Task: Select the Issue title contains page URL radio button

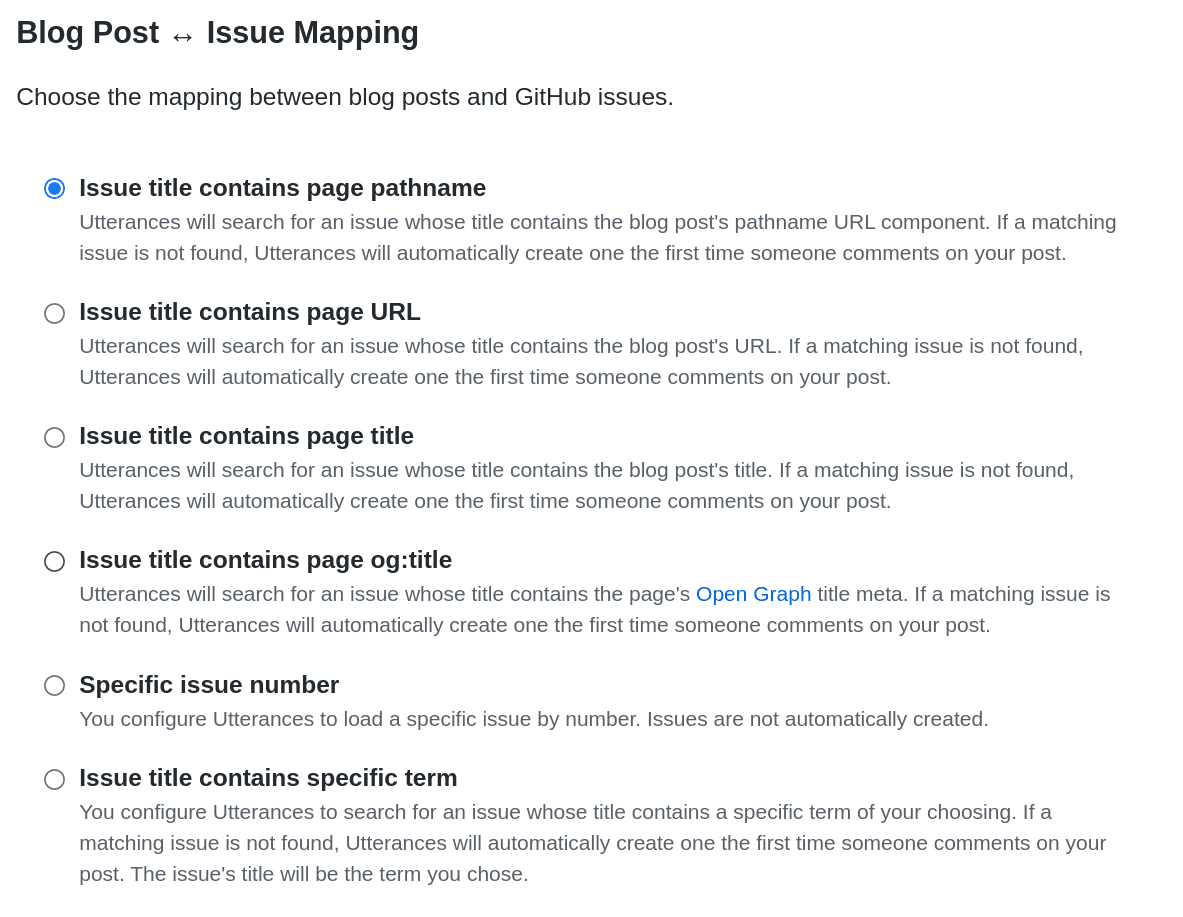Action: (54, 313)
